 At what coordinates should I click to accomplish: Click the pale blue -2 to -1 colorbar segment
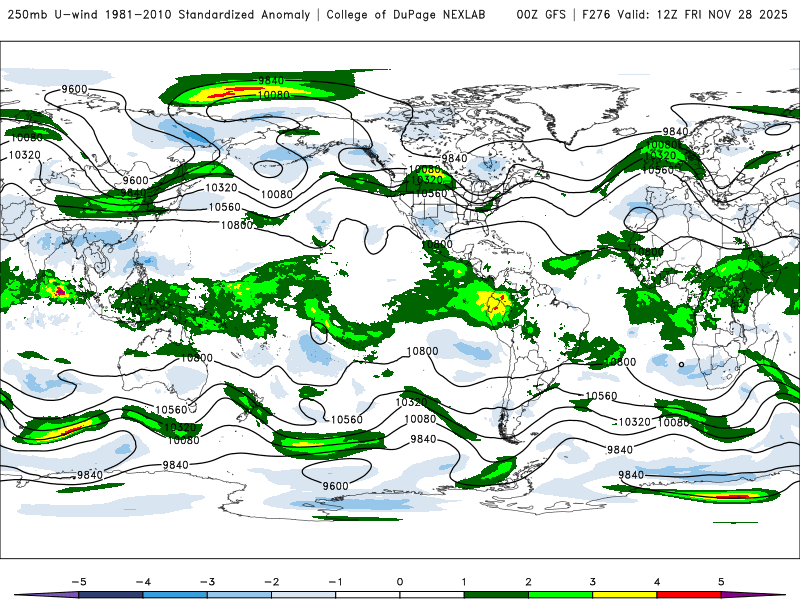click(x=304, y=595)
